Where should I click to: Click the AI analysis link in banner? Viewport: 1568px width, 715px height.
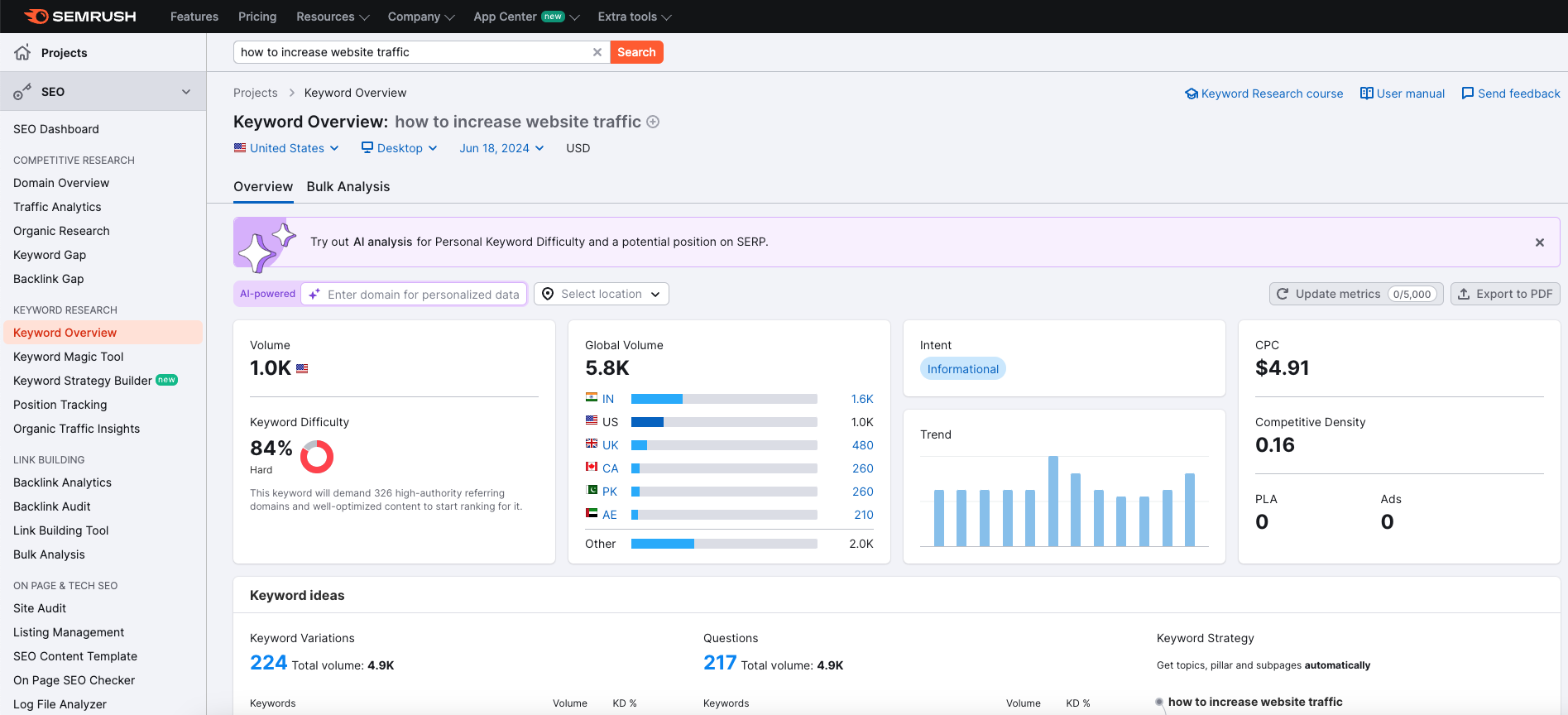(382, 242)
